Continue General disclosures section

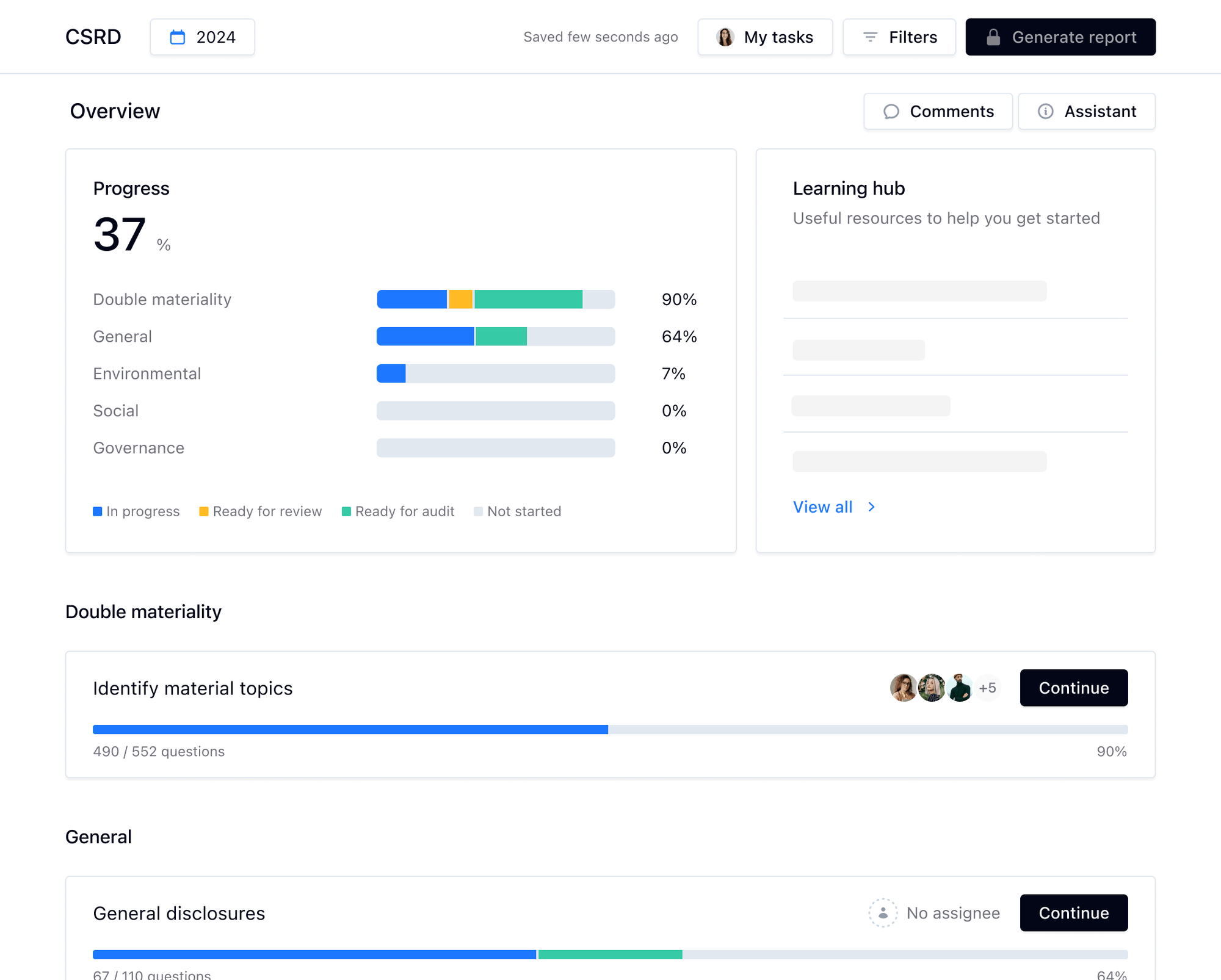(x=1073, y=913)
